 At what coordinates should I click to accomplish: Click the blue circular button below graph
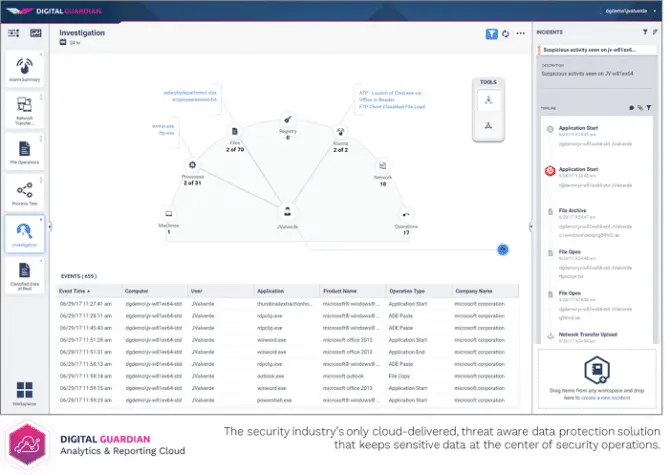pyautogui.click(x=503, y=249)
